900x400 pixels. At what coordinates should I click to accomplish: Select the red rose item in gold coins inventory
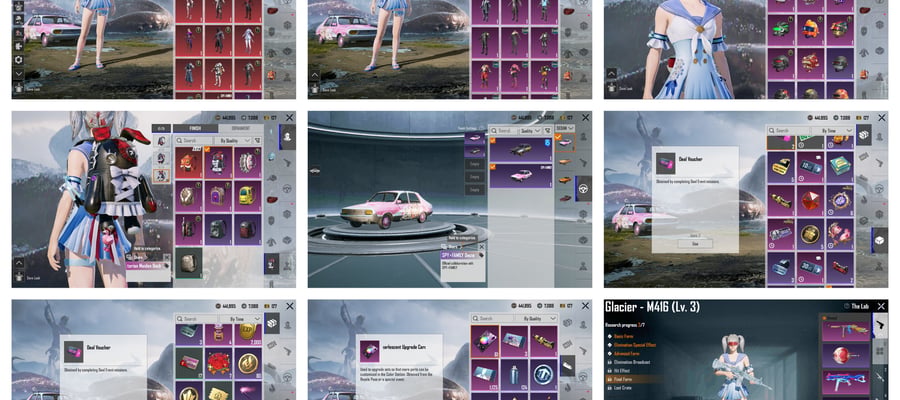tap(219, 364)
